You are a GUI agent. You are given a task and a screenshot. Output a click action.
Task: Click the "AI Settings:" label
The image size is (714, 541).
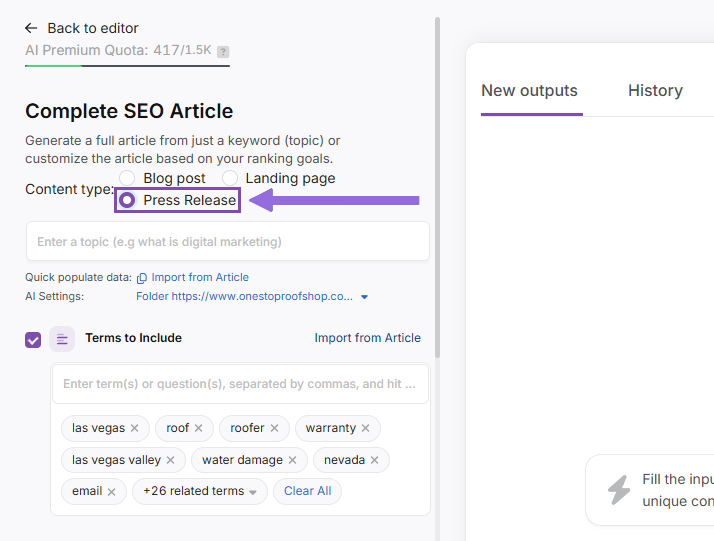[x=55, y=296]
